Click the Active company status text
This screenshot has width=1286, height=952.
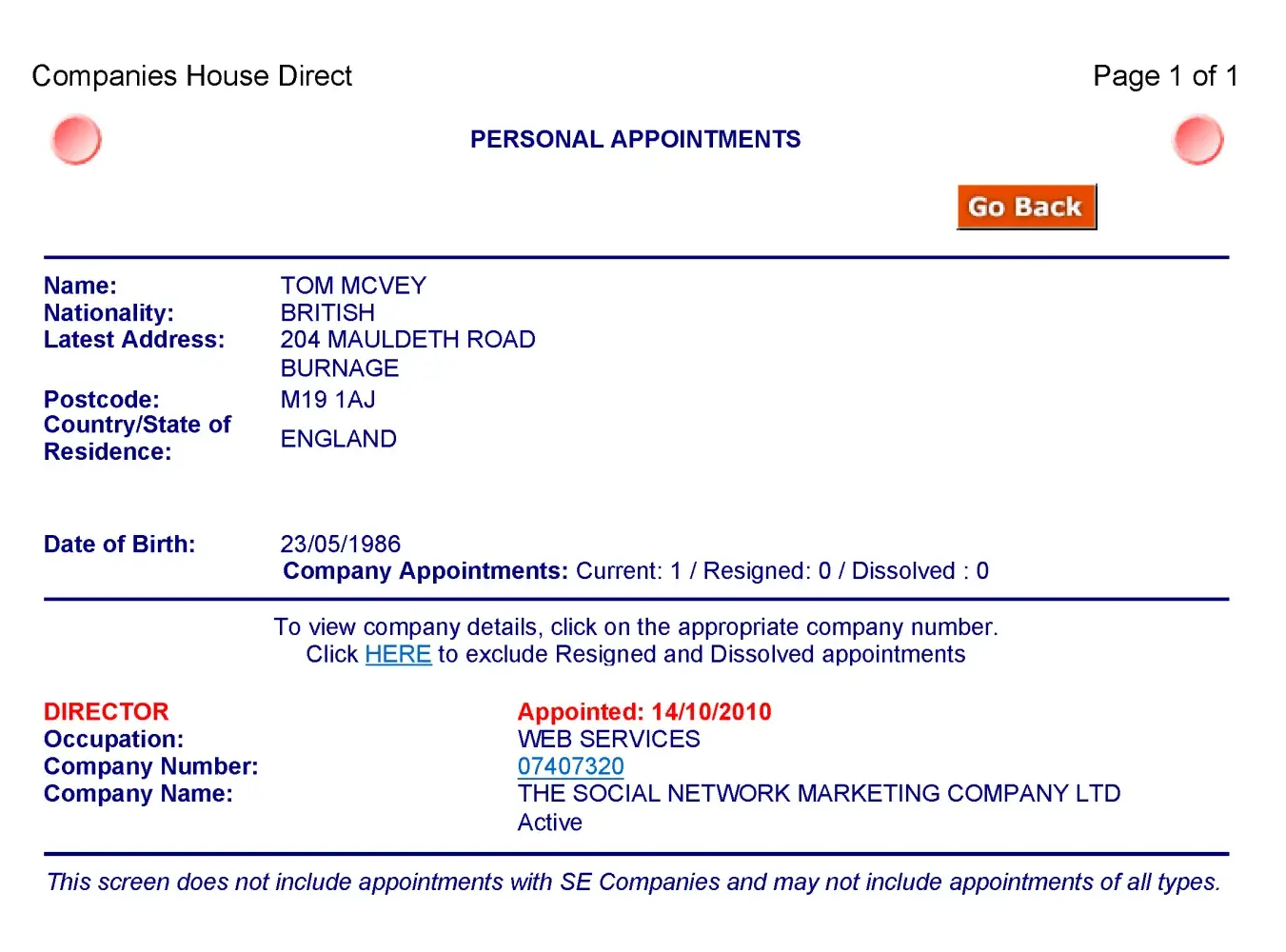tap(549, 823)
